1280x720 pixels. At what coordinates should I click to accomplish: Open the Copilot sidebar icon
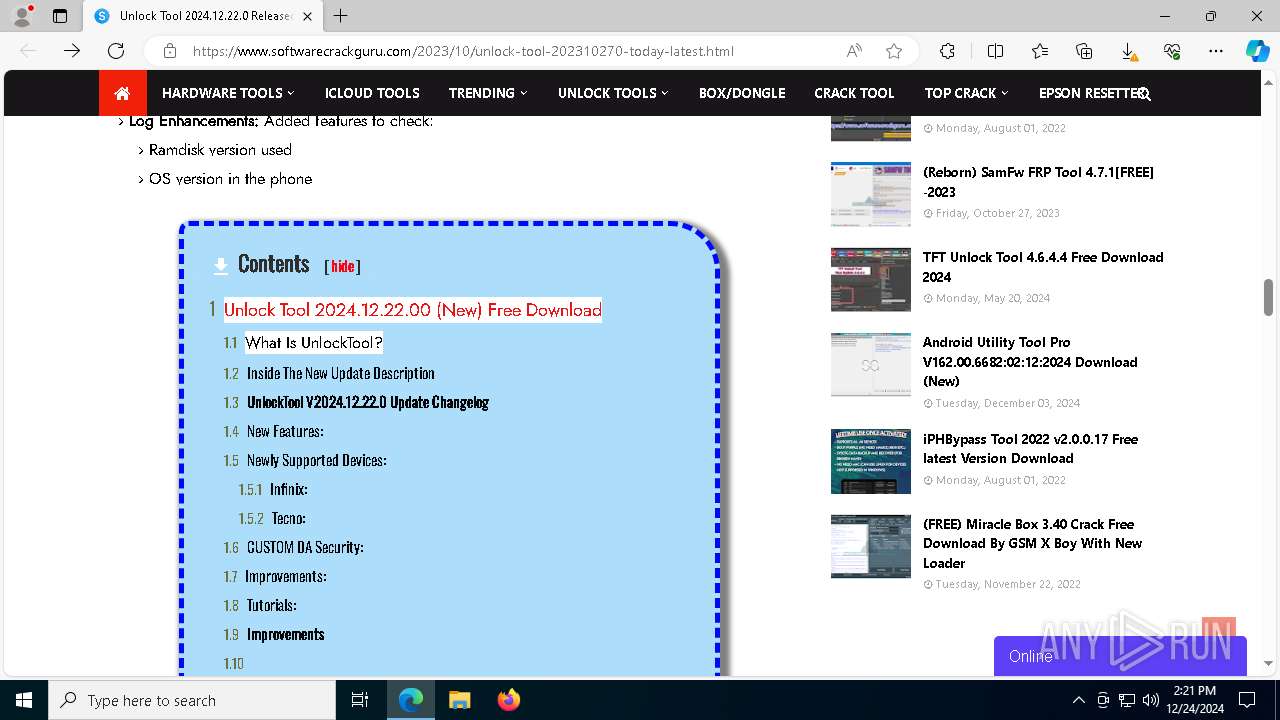click(1257, 51)
